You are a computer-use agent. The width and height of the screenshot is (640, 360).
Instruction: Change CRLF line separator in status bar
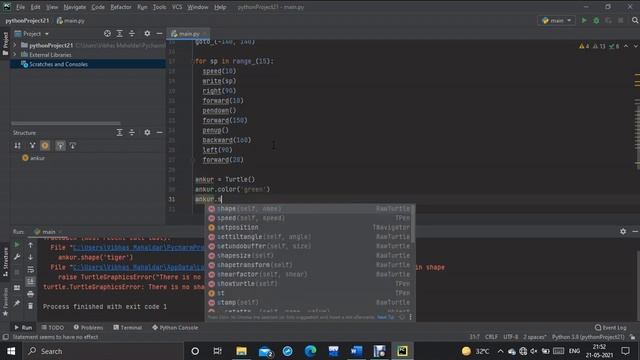(491, 337)
